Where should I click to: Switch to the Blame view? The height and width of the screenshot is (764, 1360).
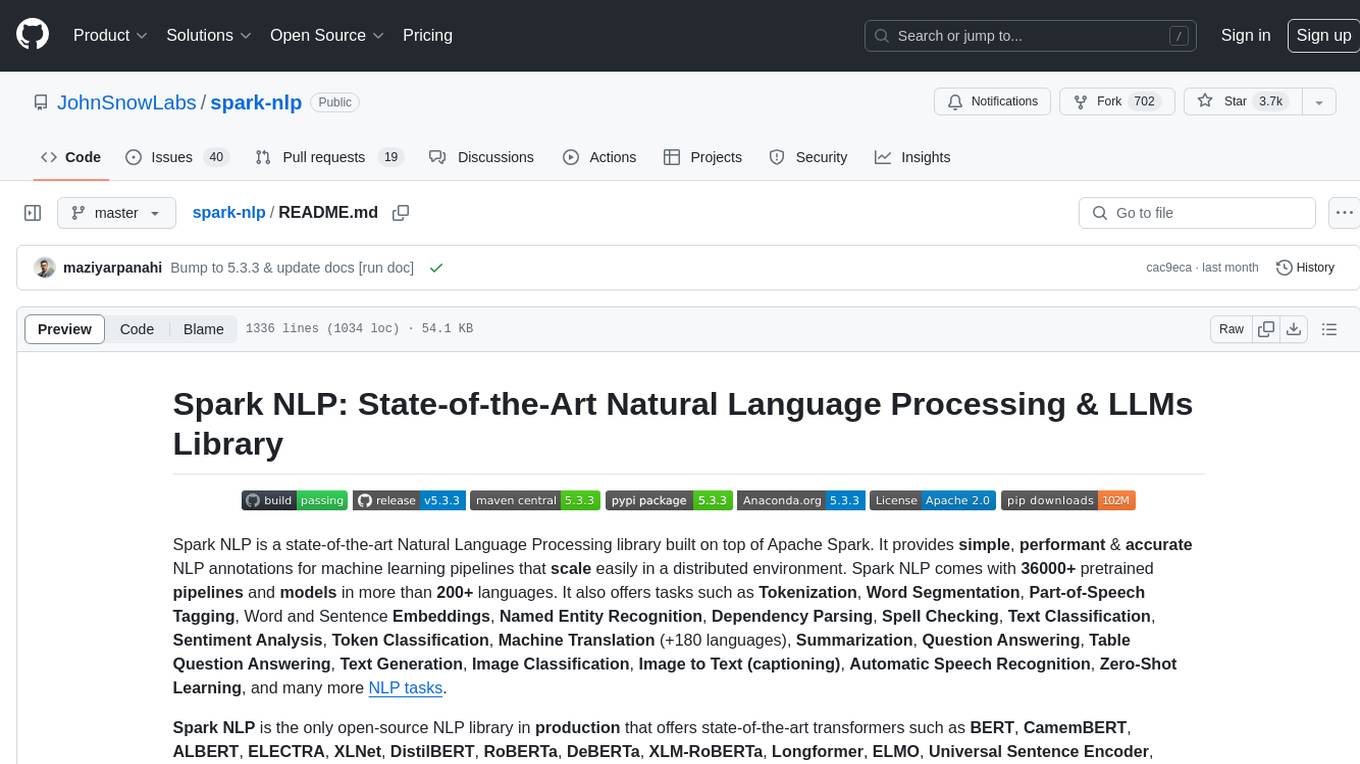tap(203, 329)
